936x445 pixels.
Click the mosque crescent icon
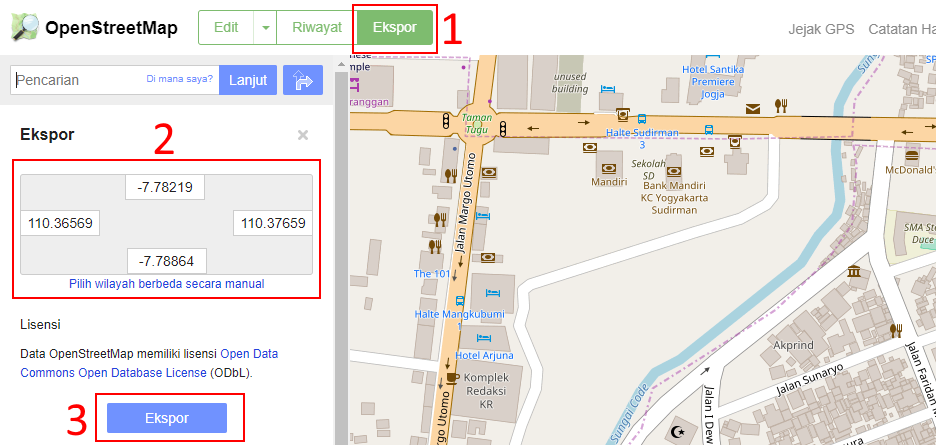point(676,431)
